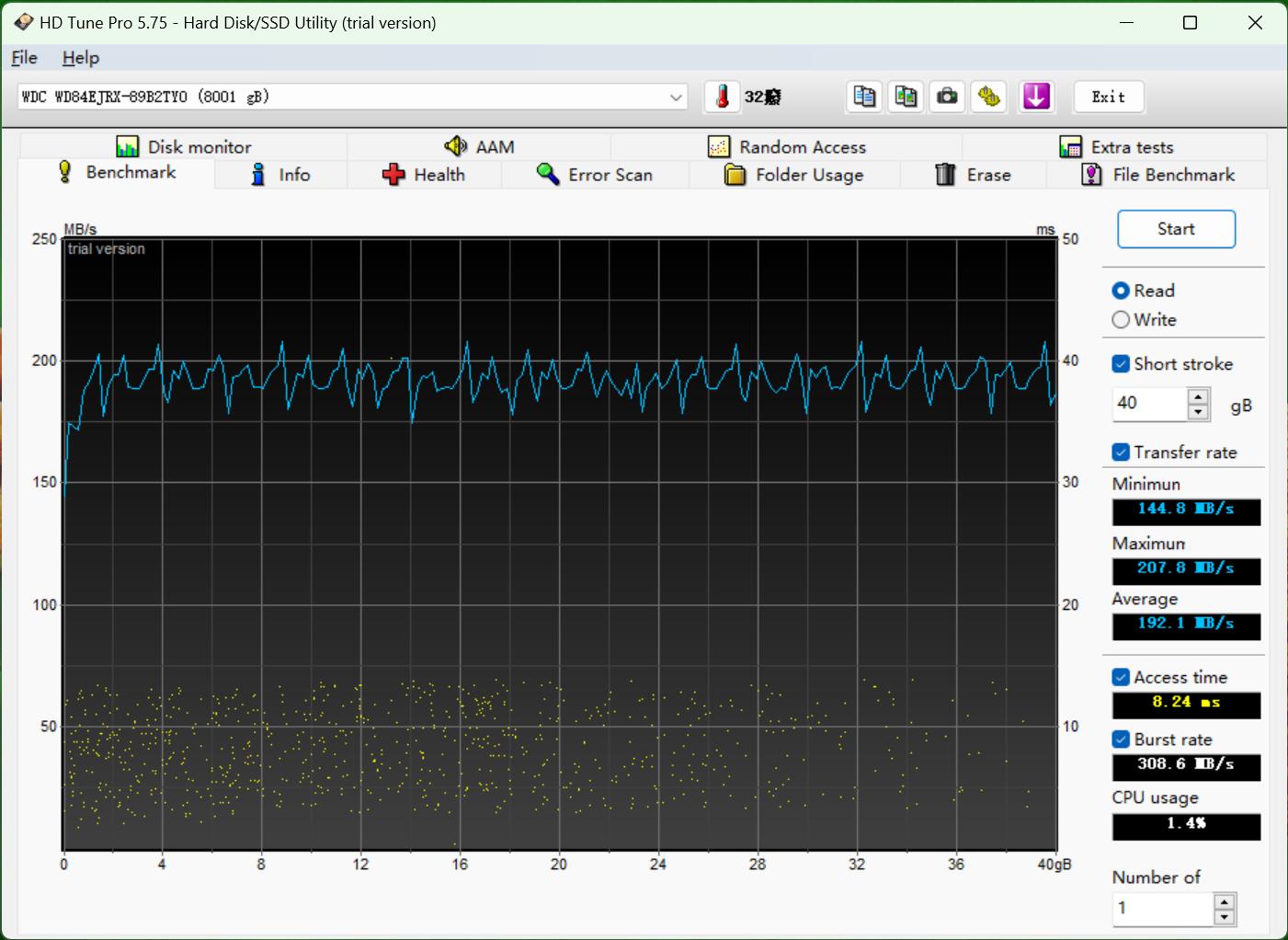Open the Health tab with red cross icon
Image resolution: width=1288 pixels, height=940 pixels.
coord(424,175)
